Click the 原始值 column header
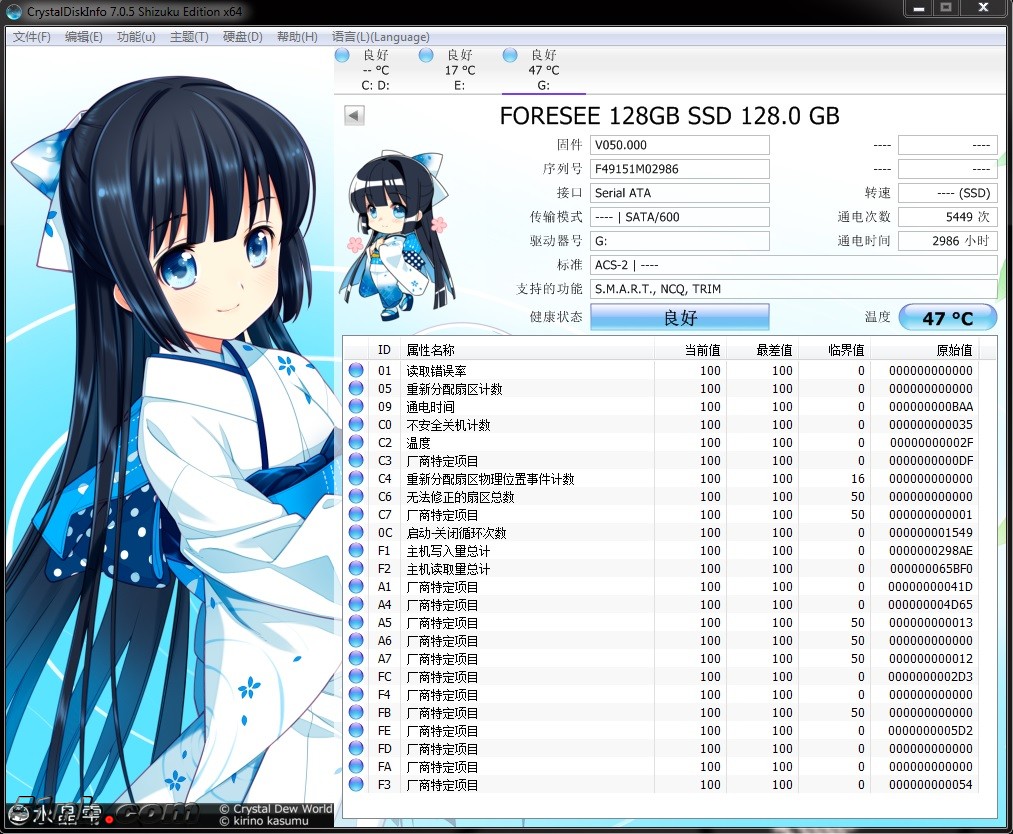Image resolution: width=1013 pixels, height=834 pixels. click(924, 349)
